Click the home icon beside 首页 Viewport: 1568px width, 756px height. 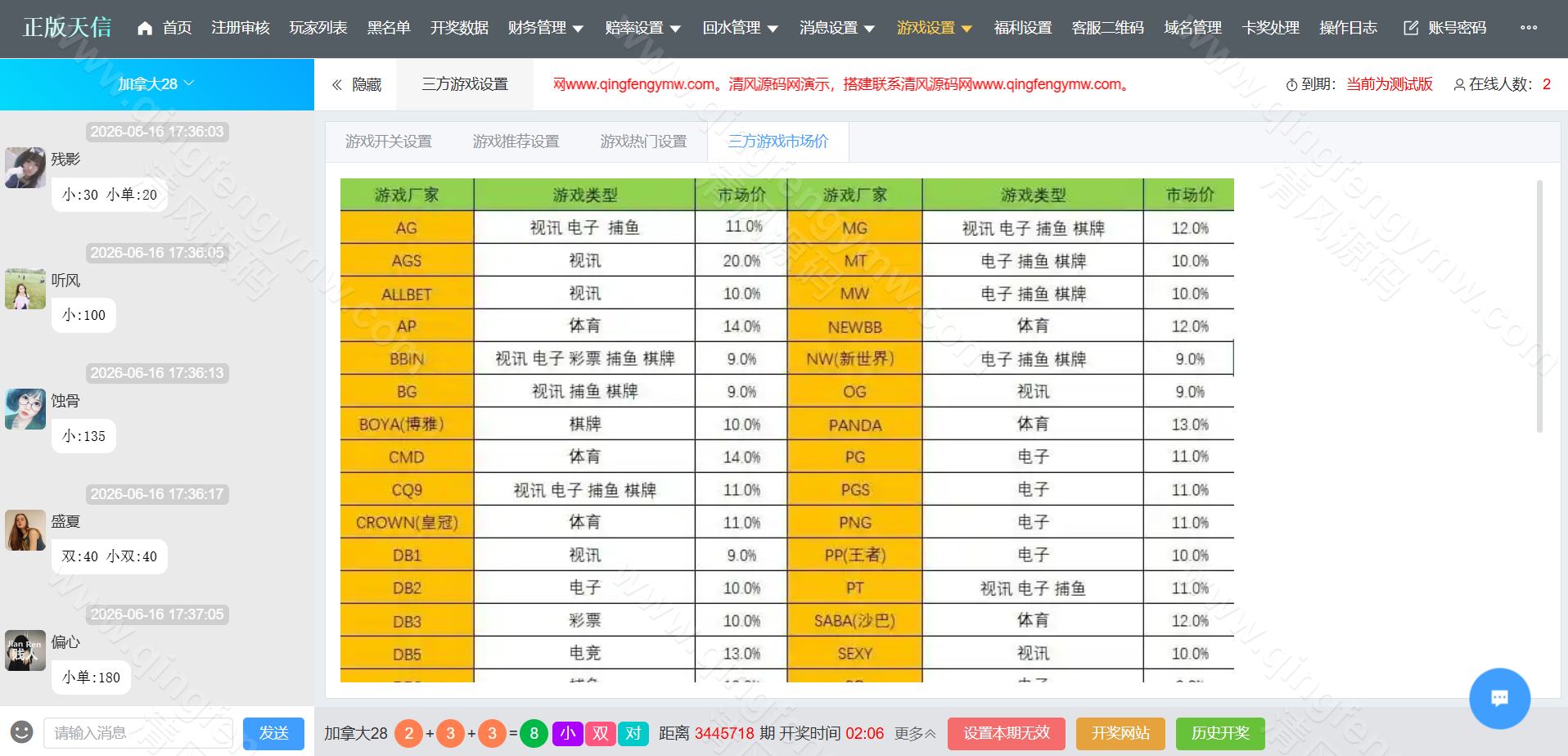click(x=145, y=28)
